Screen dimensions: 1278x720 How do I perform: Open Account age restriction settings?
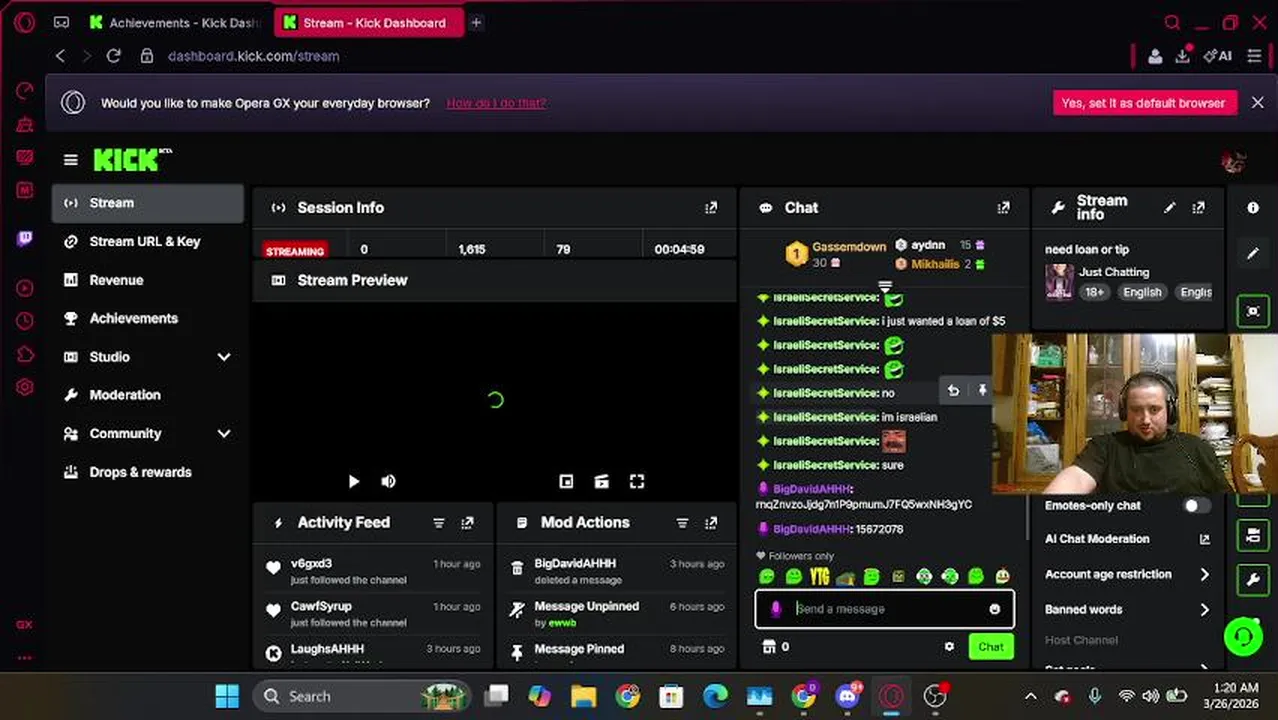[x=1127, y=574]
